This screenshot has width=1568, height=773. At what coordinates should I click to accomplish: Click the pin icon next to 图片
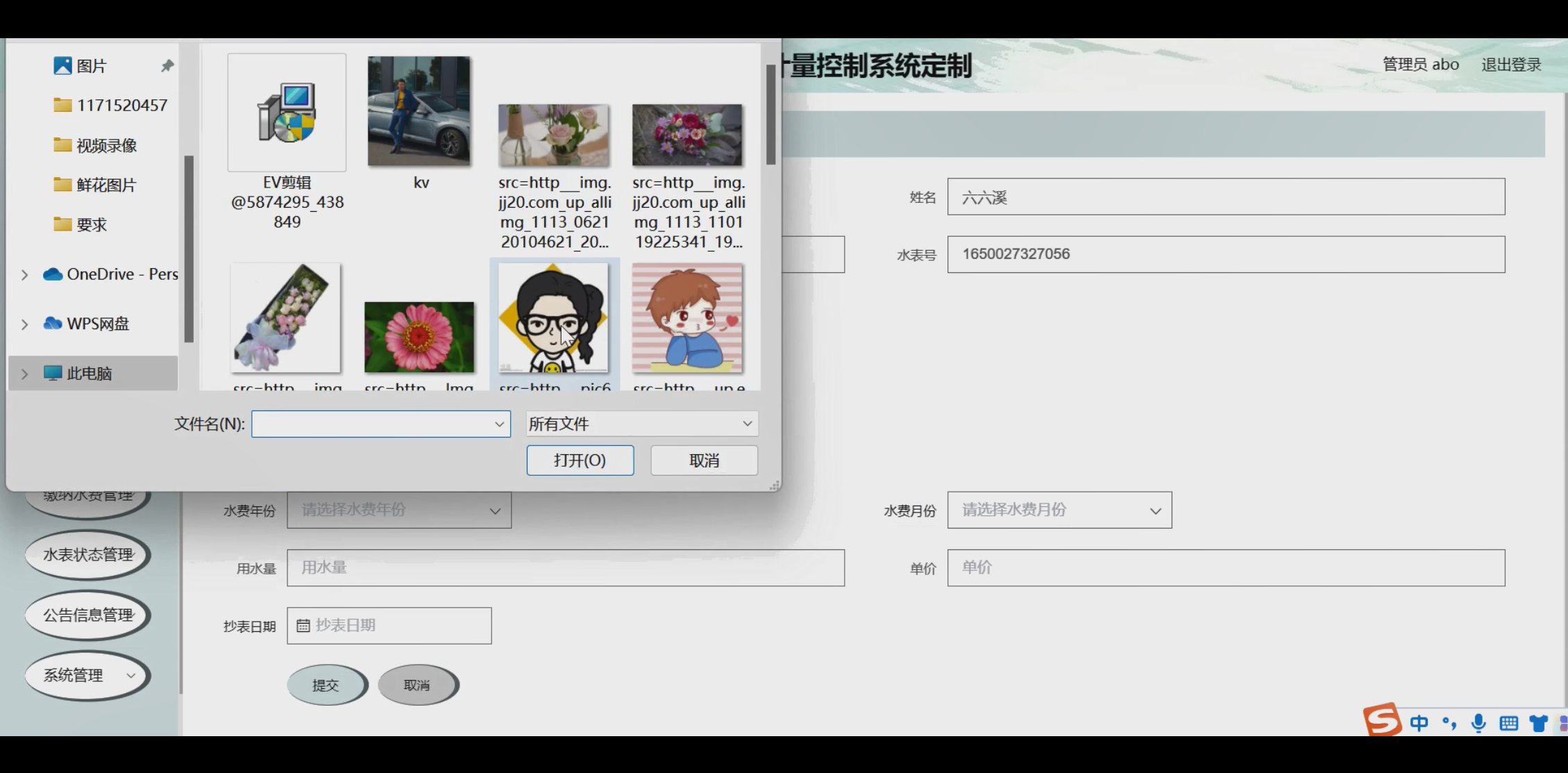pyautogui.click(x=167, y=66)
